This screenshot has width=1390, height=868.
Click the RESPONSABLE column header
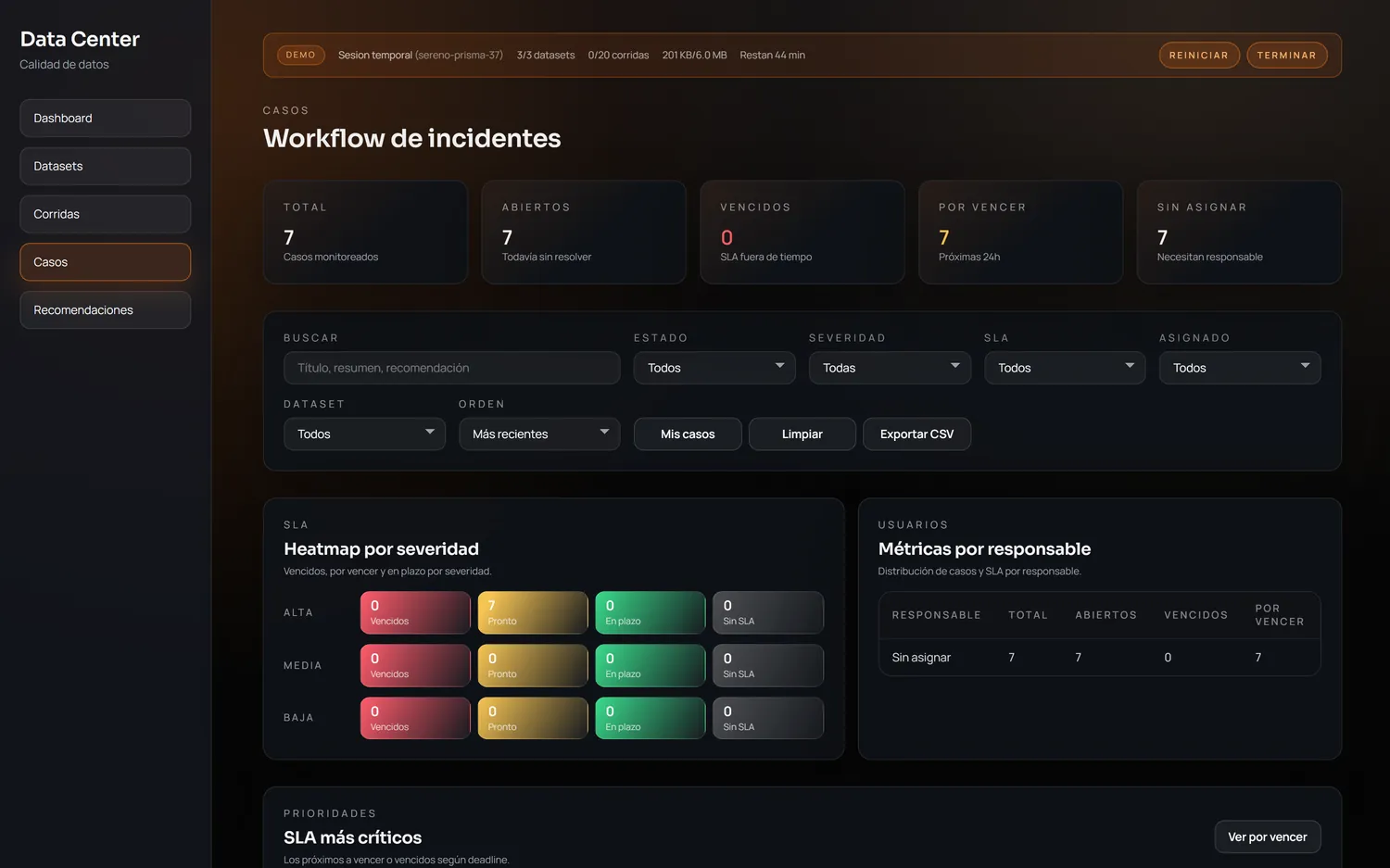936,615
